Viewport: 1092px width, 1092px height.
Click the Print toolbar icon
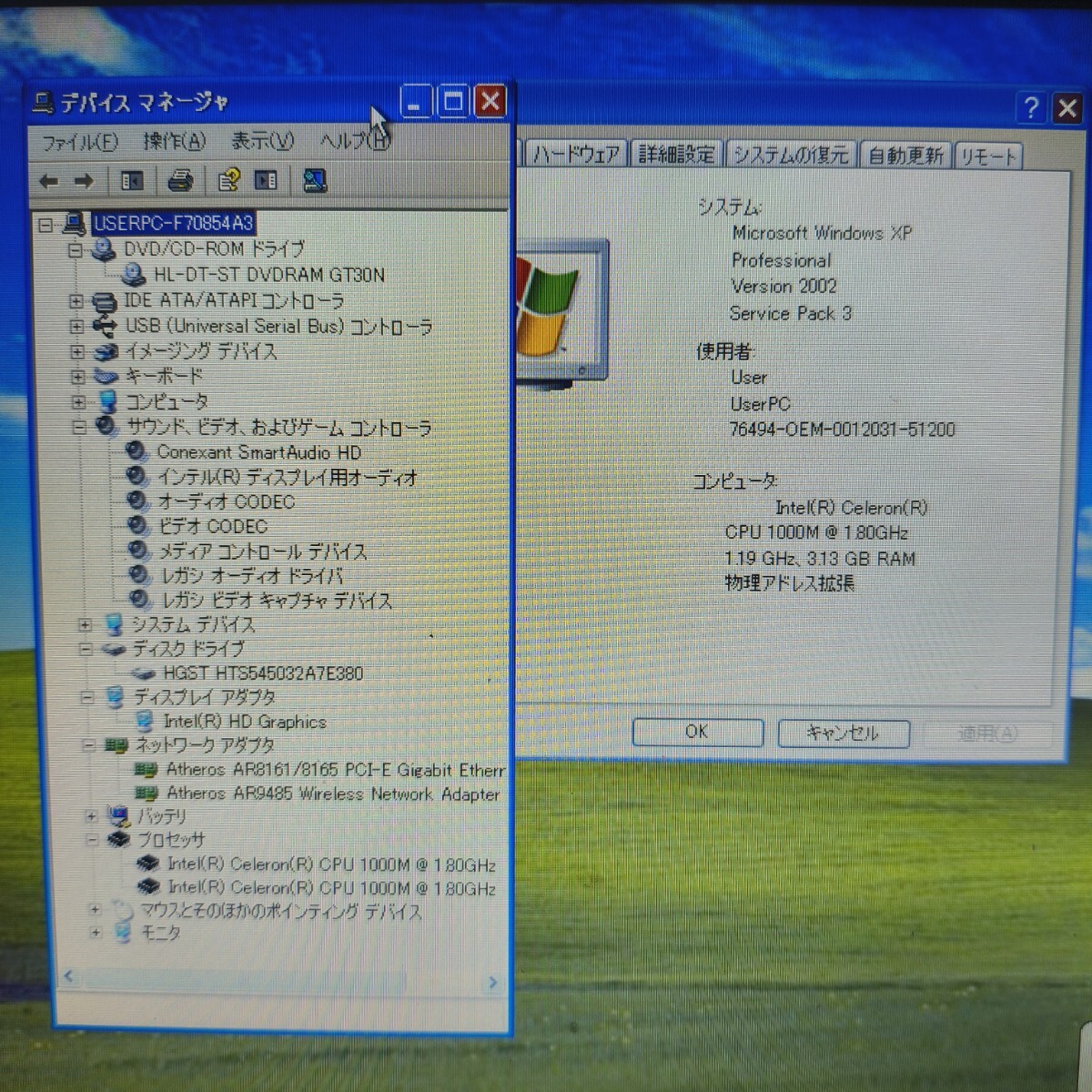180,181
